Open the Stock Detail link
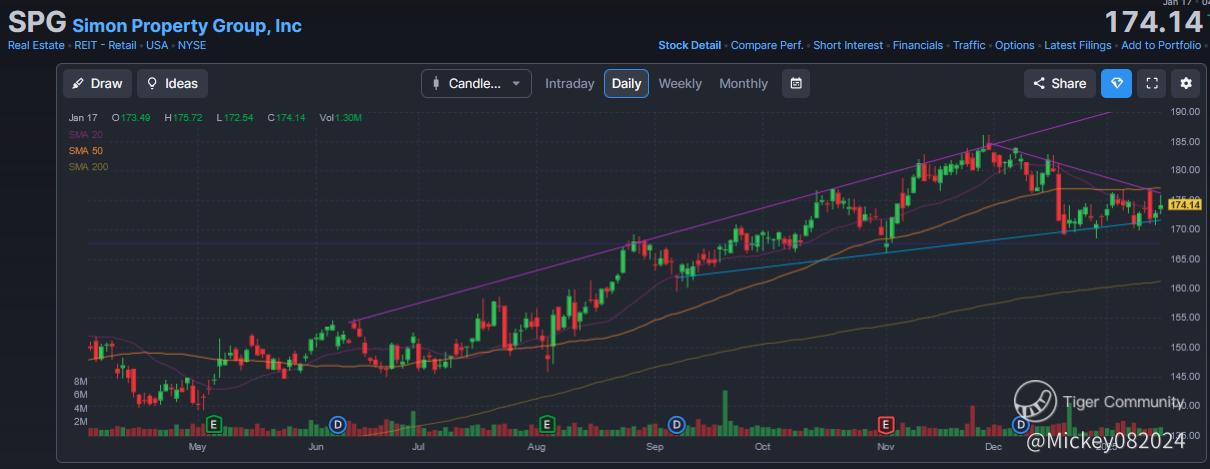The height and width of the screenshot is (469, 1210). [689, 45]
